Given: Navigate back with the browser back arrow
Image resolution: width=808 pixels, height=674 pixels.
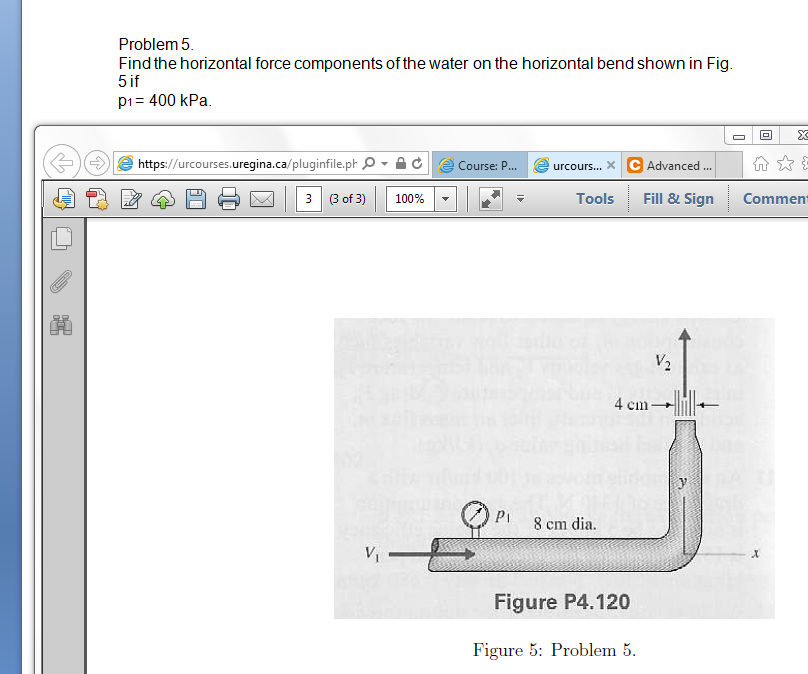Looking at the screenshot, I should (62, 162).
